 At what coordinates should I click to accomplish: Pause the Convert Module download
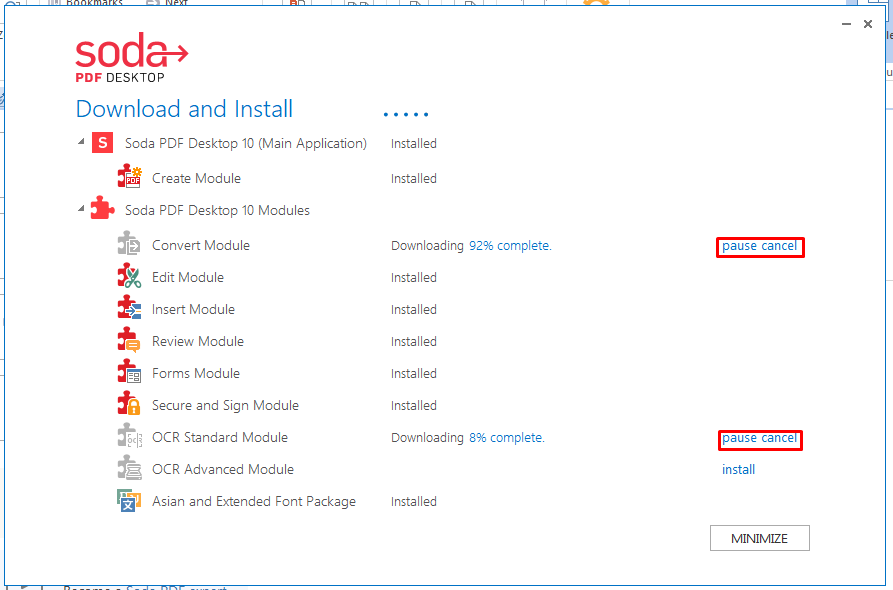coord(739,246)
